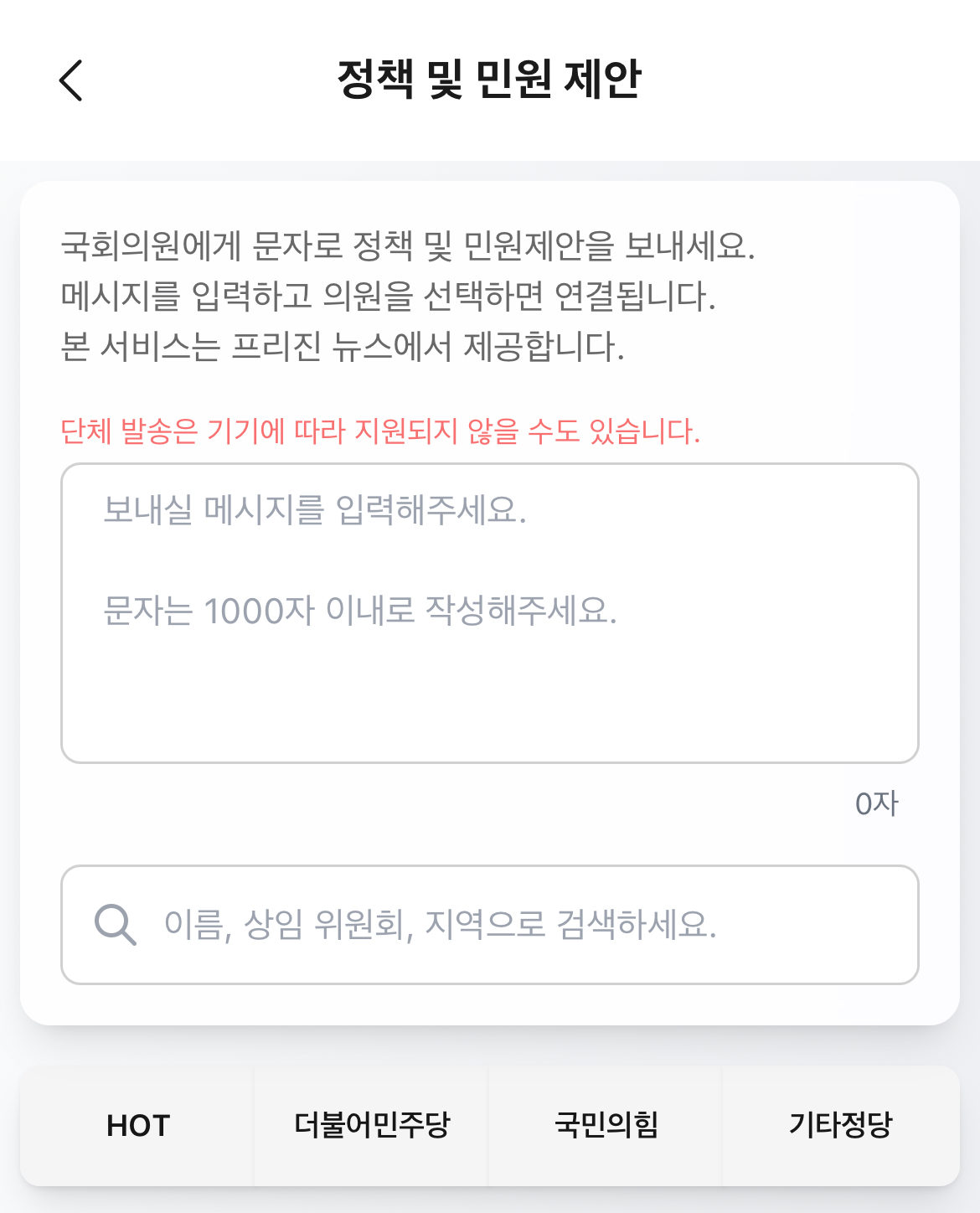Go back using the left arrow icon

71,80
